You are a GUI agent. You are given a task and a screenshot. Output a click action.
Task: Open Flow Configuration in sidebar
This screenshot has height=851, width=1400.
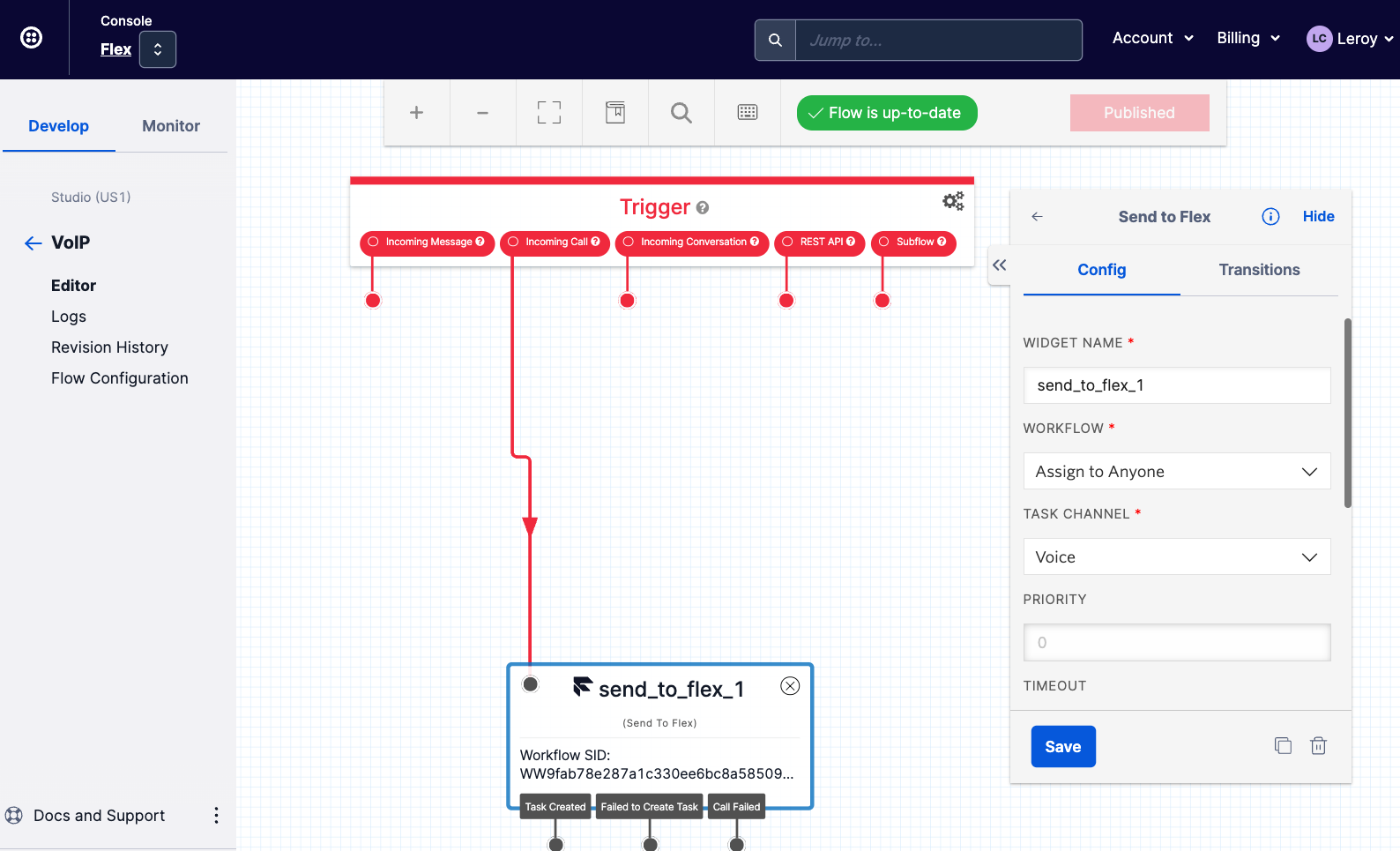[120, 378]
